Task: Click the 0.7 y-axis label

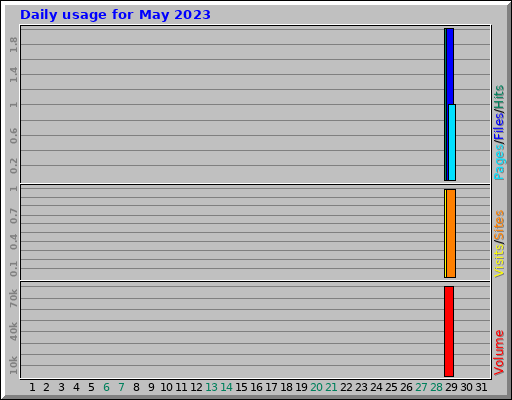Action: click(13, 216)
